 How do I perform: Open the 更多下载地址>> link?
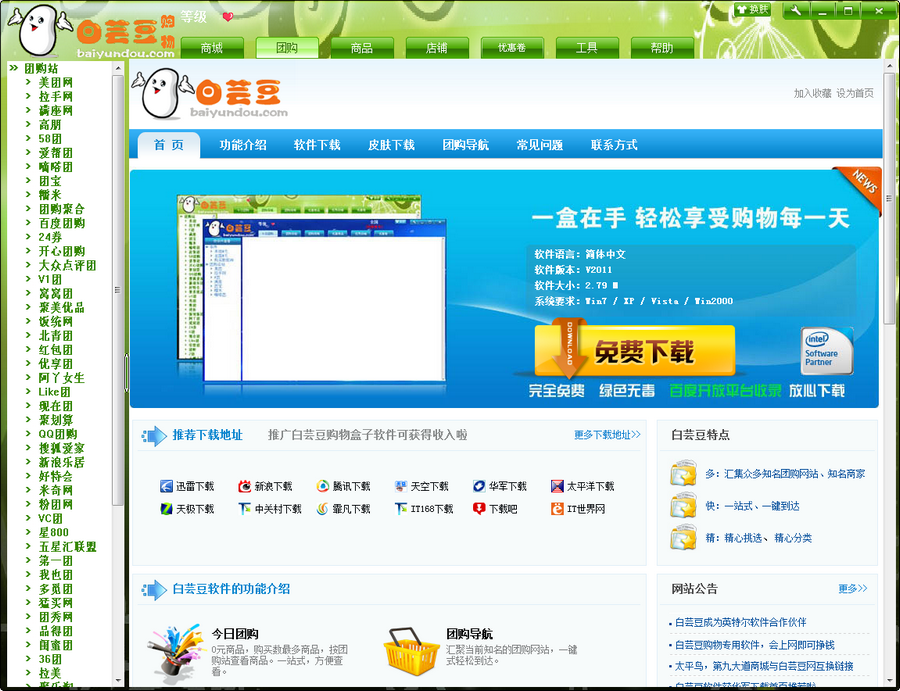pos(607,435)
